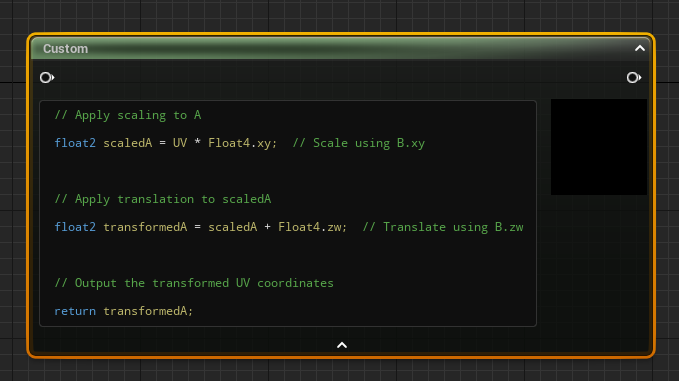Click empty graph grid outside the node
The width and height of the screenshot is (679, 381).
[x=338, y=15]
